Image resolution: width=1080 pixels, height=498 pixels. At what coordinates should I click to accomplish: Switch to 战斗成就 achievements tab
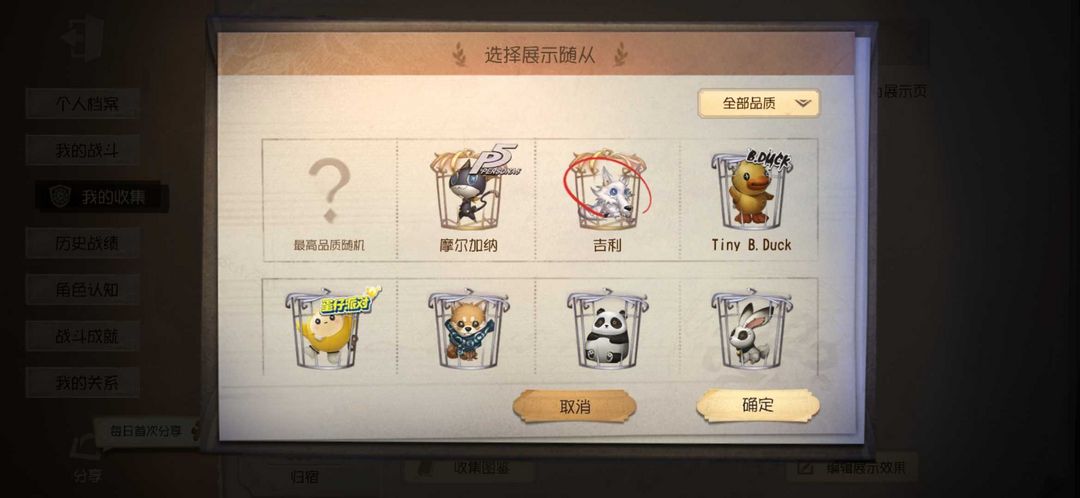pyautogui.click(x=83, y=336)
